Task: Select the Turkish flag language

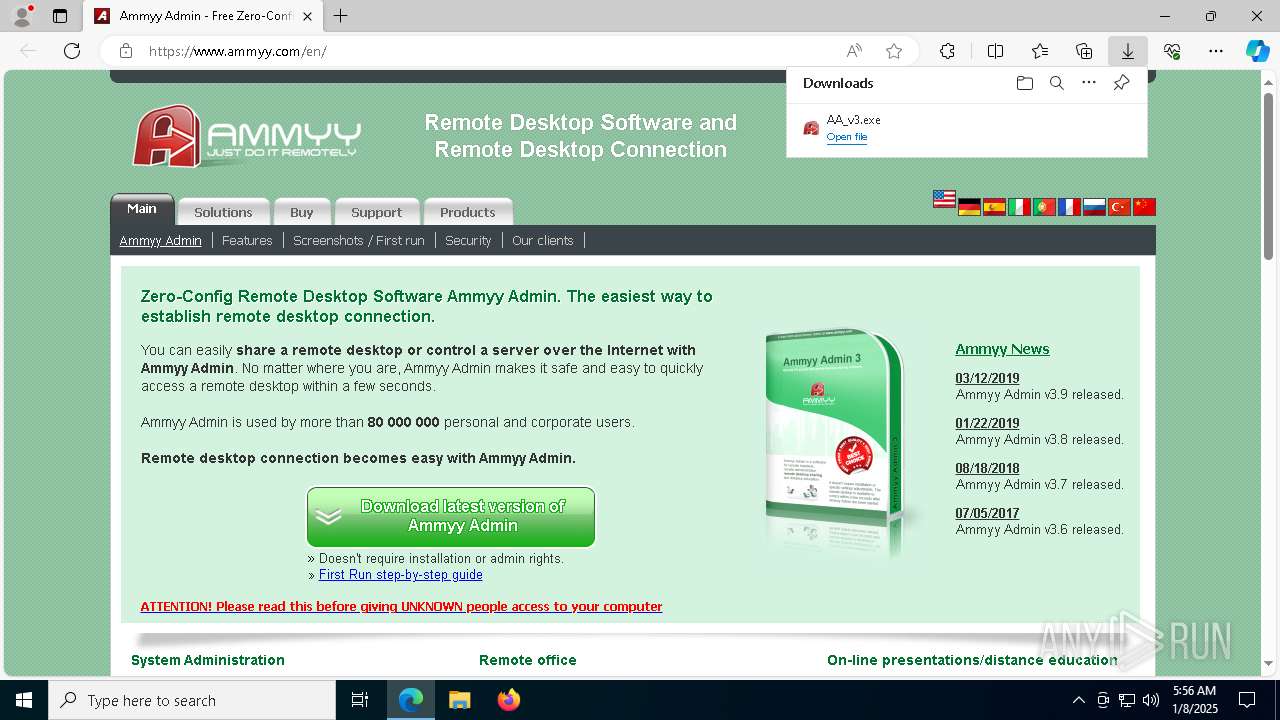Action: (x=1119, y=207)
